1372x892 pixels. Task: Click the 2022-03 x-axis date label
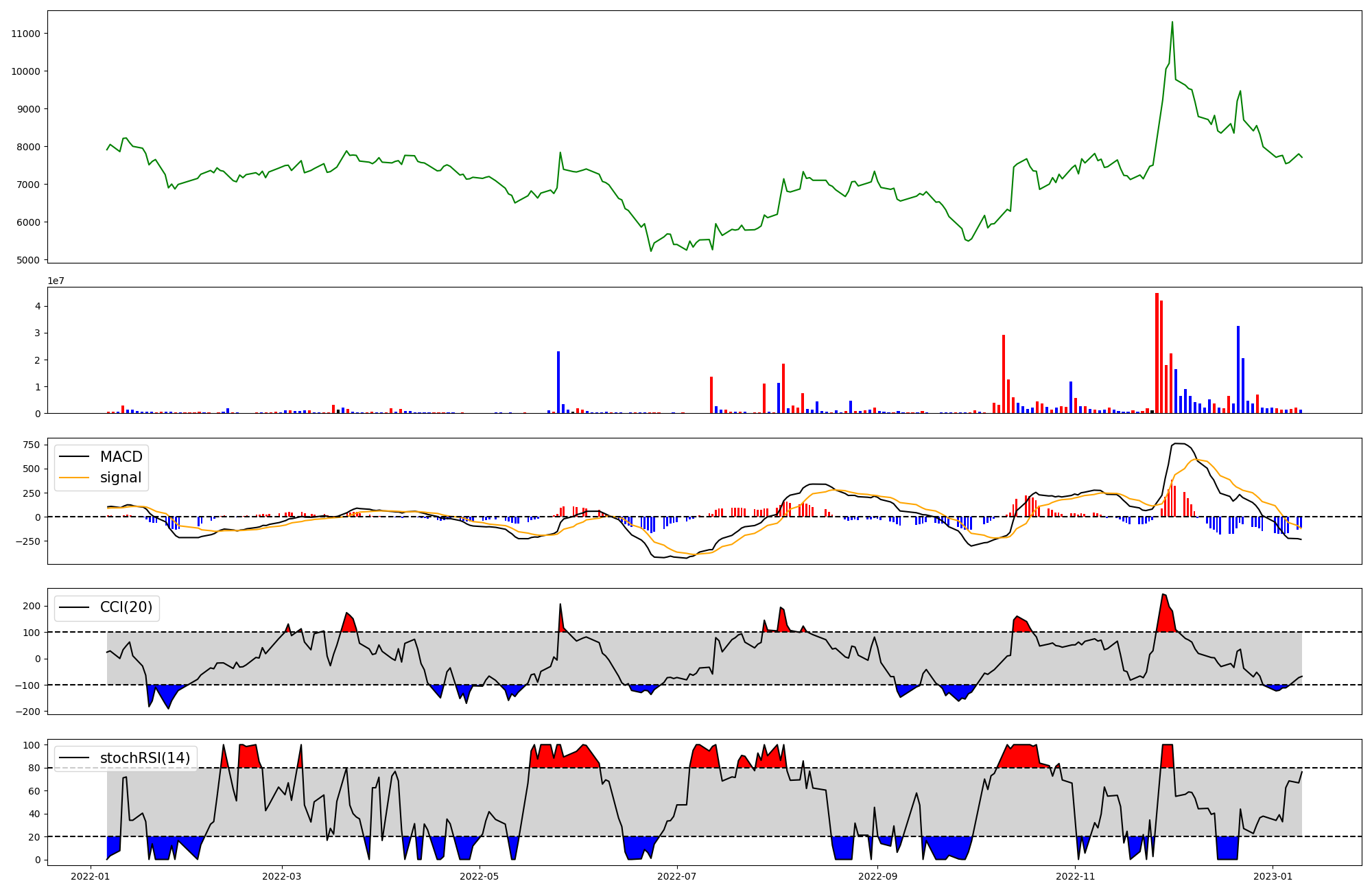(x=282, y=876)
